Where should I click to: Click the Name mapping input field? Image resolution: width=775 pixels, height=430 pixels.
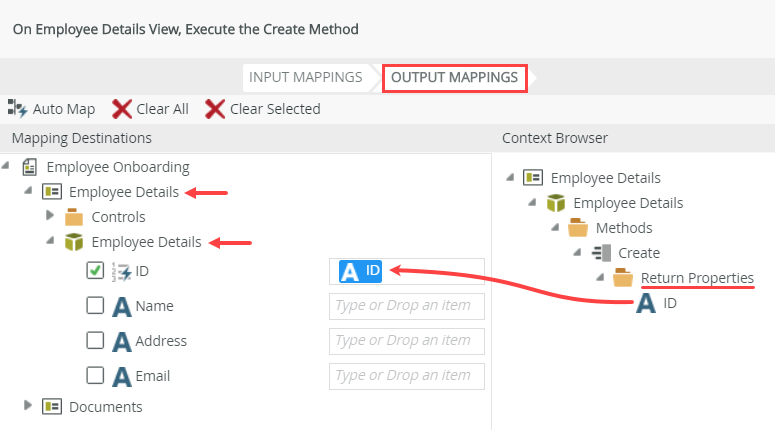click(406, 305)
